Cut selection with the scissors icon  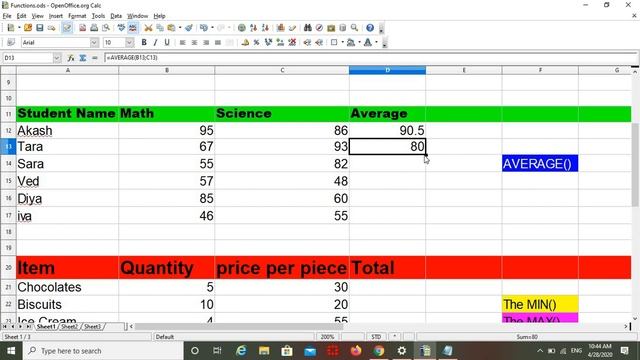[x=148, y=28]
